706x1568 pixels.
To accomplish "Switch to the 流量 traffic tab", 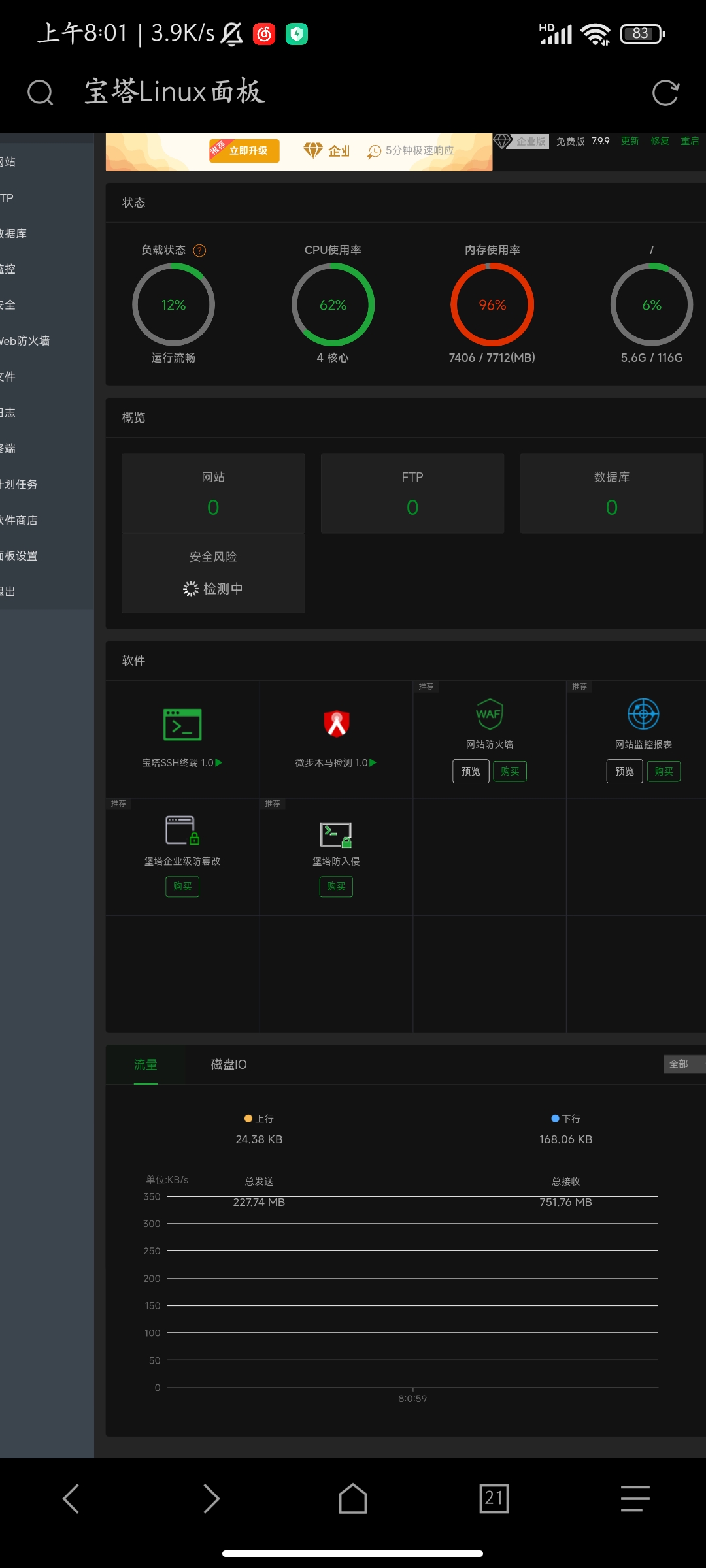I will tap(145, 1065).
